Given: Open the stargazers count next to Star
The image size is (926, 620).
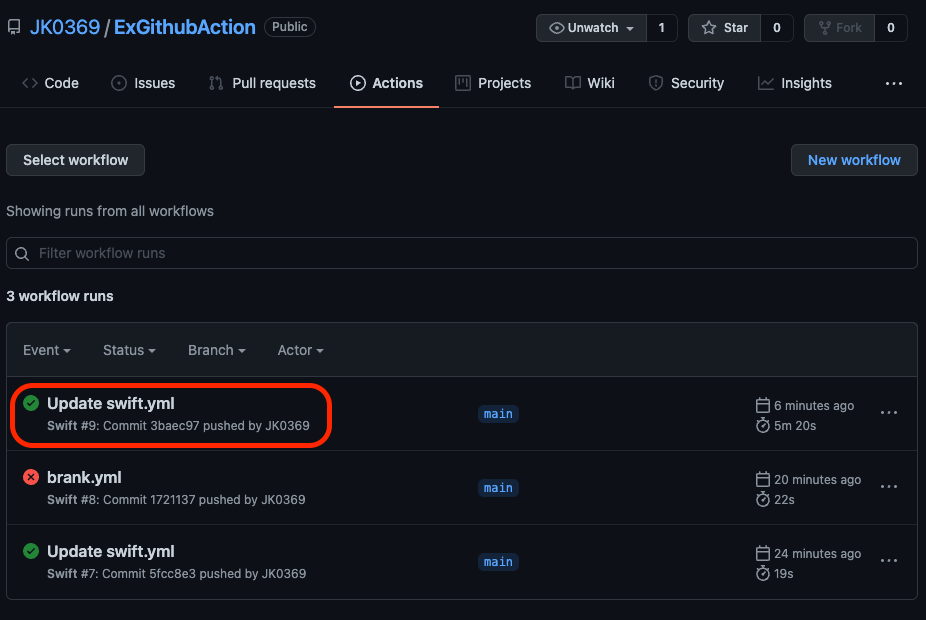Looking at the screenshot, I should pyautogui.click(x=777, y=28).
